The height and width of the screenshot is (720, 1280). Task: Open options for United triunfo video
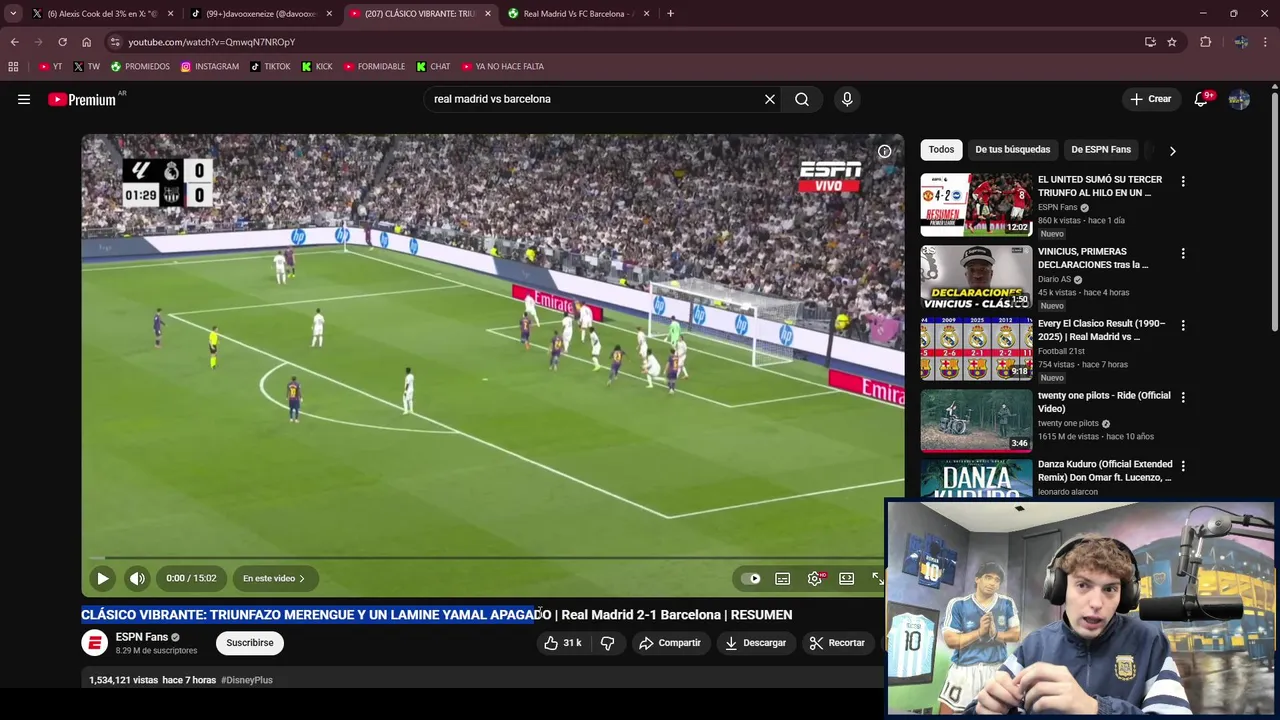click(1183, 182)
